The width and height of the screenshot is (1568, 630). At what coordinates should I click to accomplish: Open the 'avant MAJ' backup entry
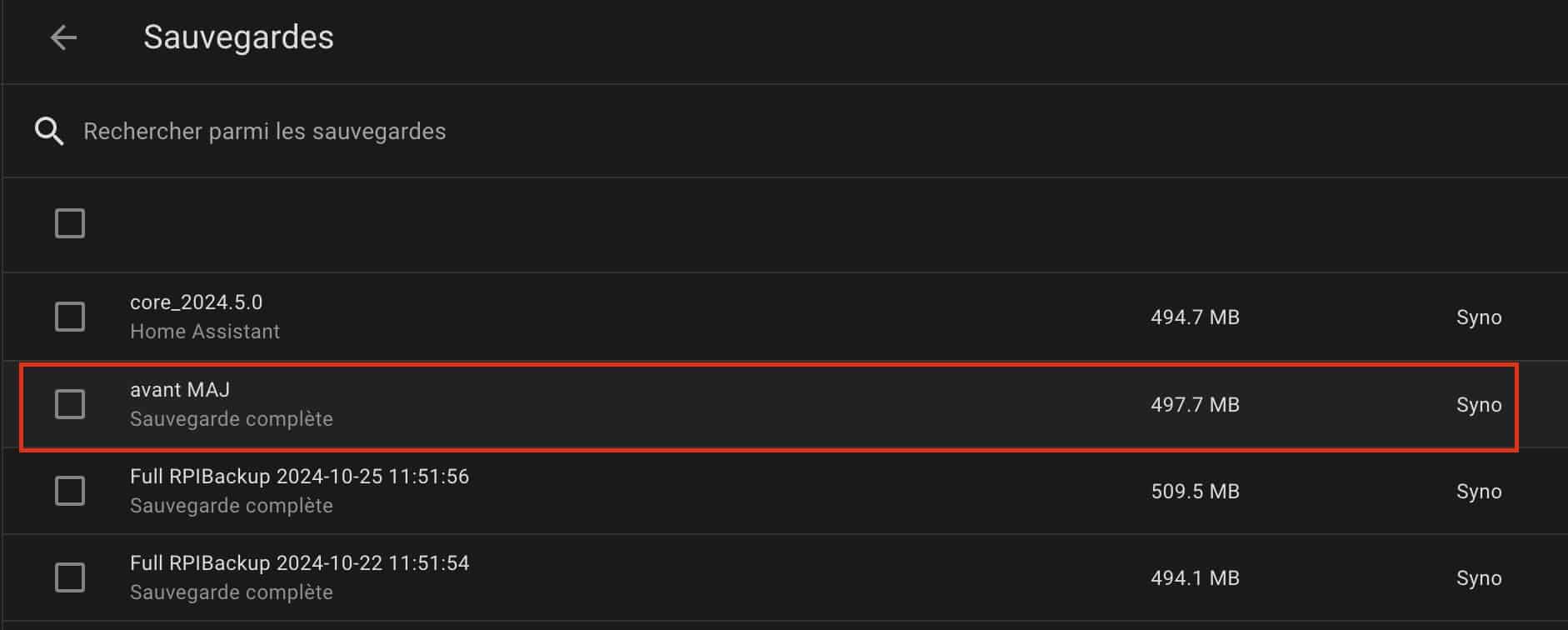tap(180, 390)
